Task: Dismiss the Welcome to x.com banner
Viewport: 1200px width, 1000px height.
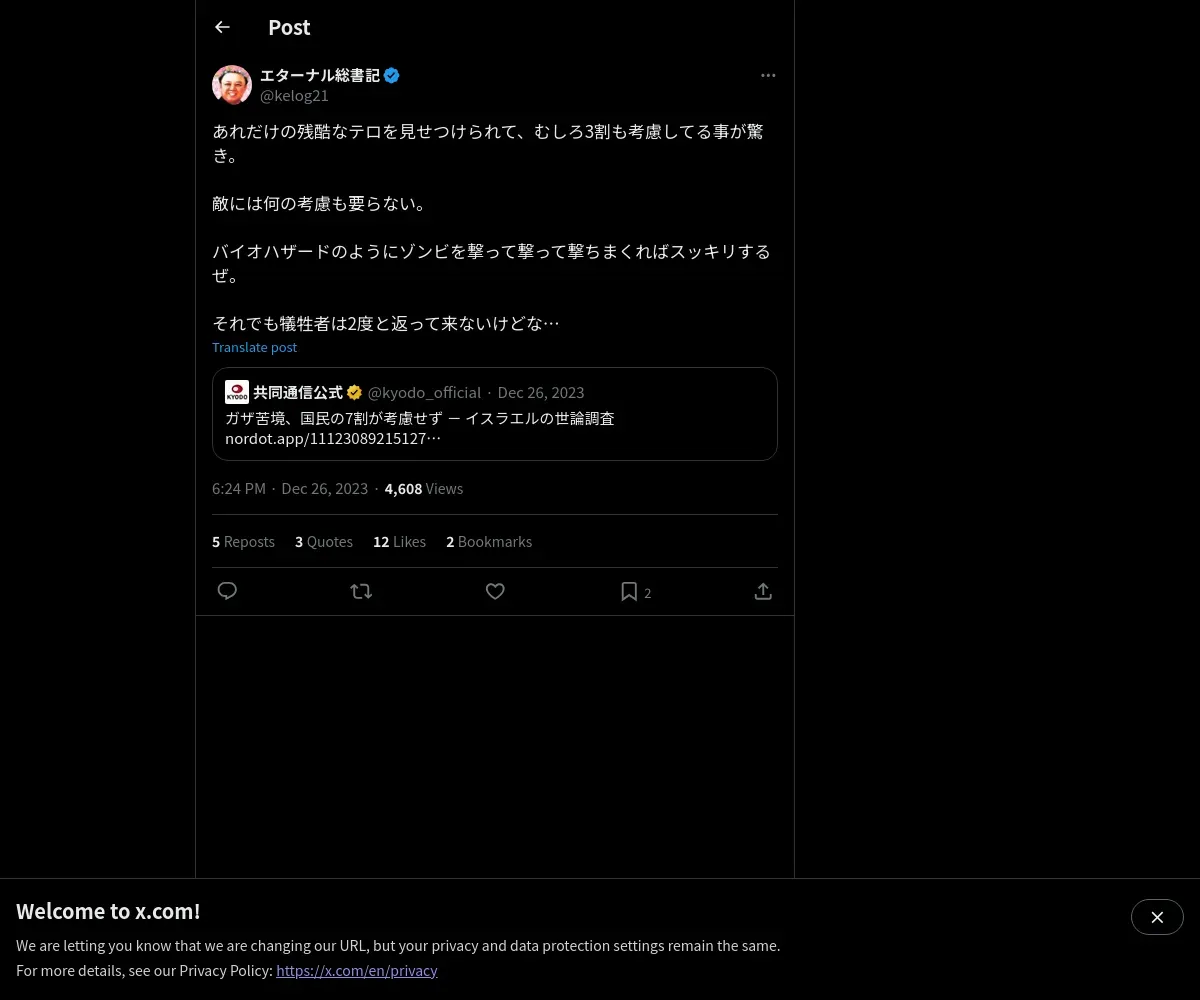Action: pos(1157,917)
